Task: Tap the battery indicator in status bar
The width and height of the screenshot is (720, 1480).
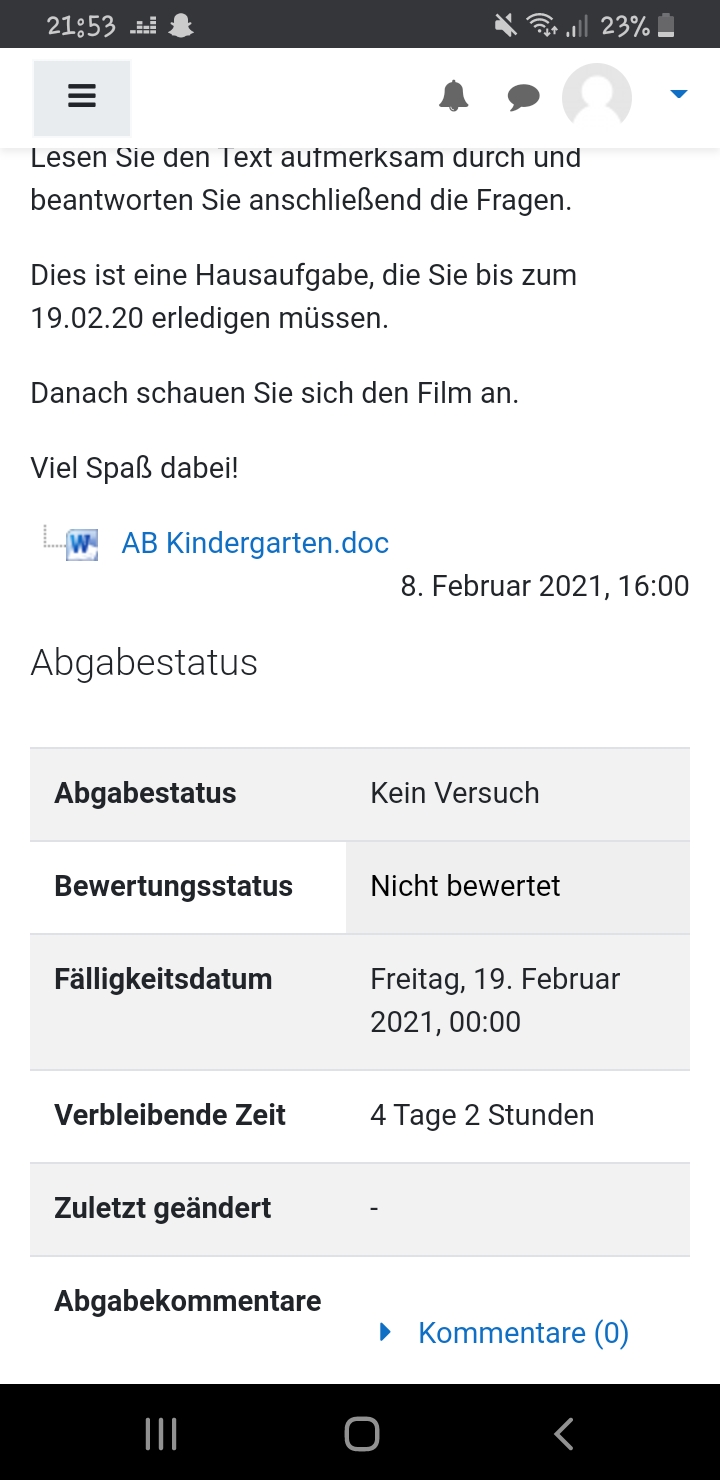Action: tap(666, 25)
